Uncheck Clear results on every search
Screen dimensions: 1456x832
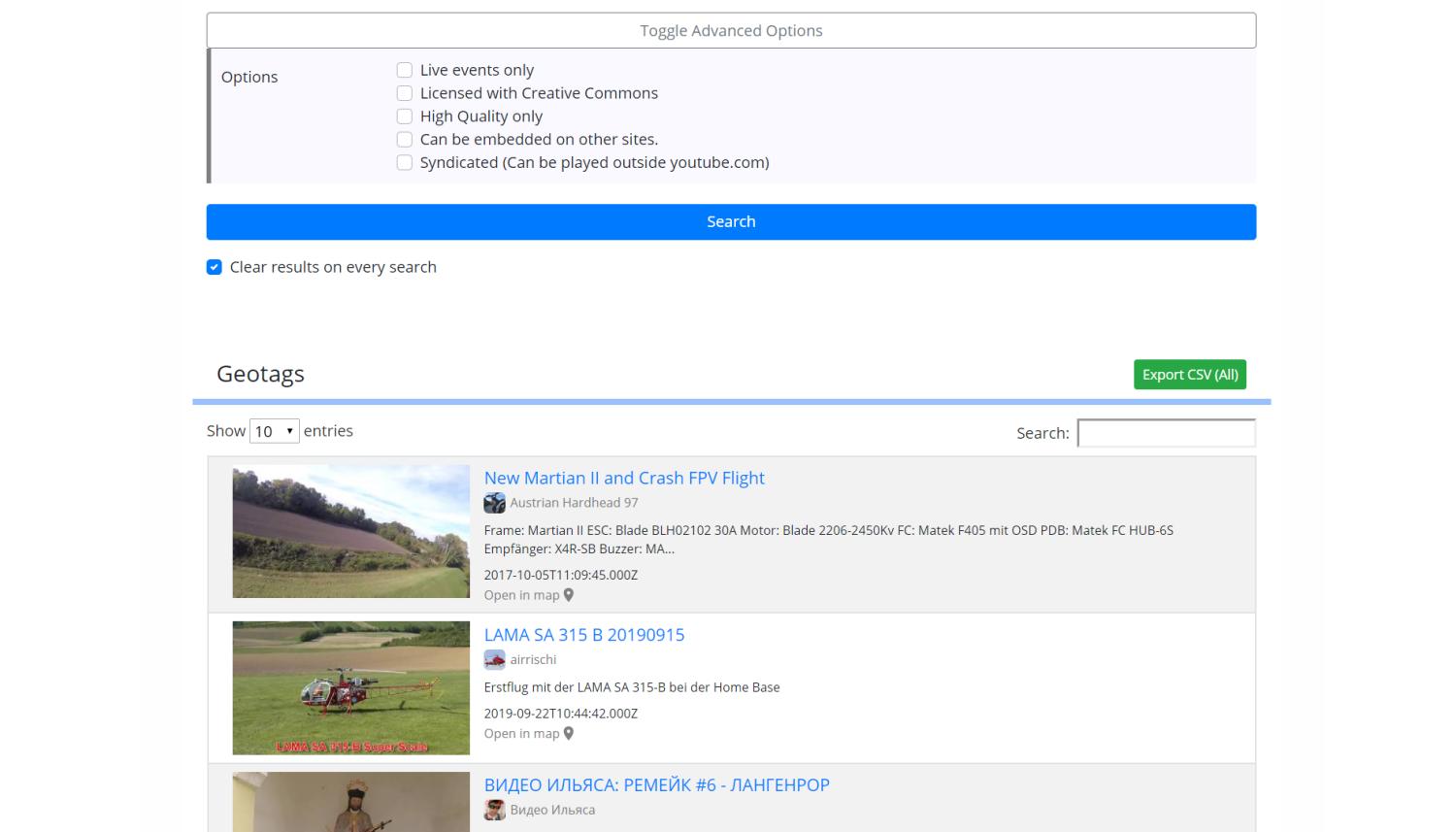tap(215, 267)
